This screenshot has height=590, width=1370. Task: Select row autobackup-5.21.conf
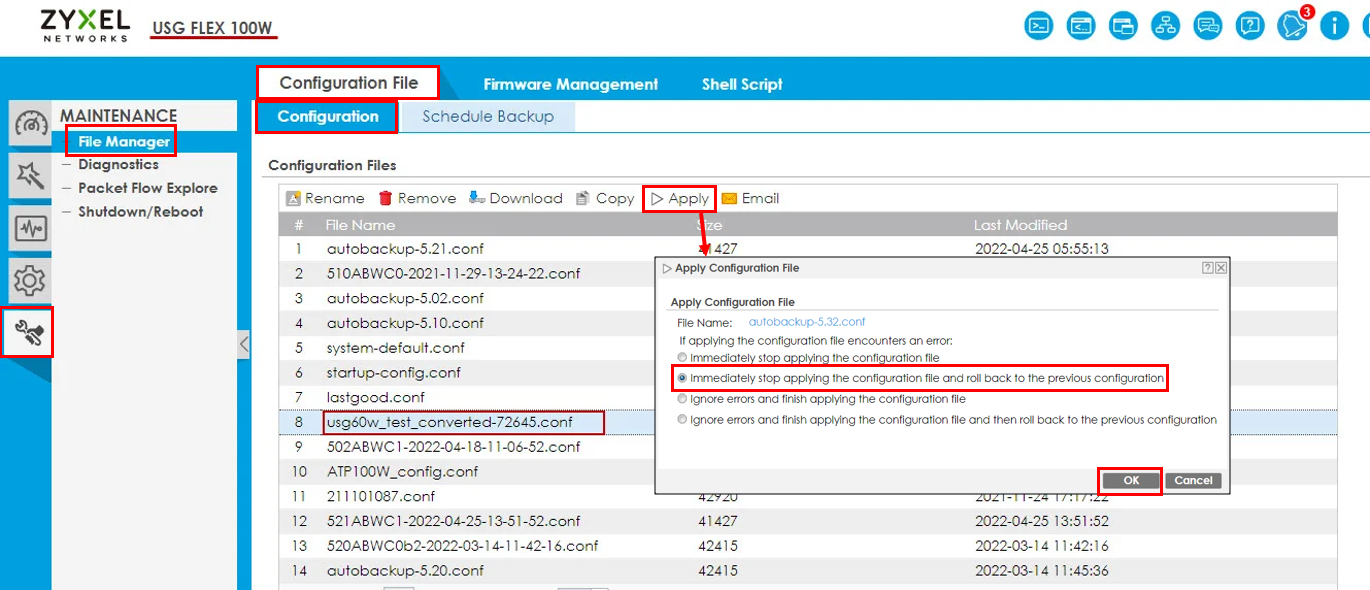(x=808, y=249)
